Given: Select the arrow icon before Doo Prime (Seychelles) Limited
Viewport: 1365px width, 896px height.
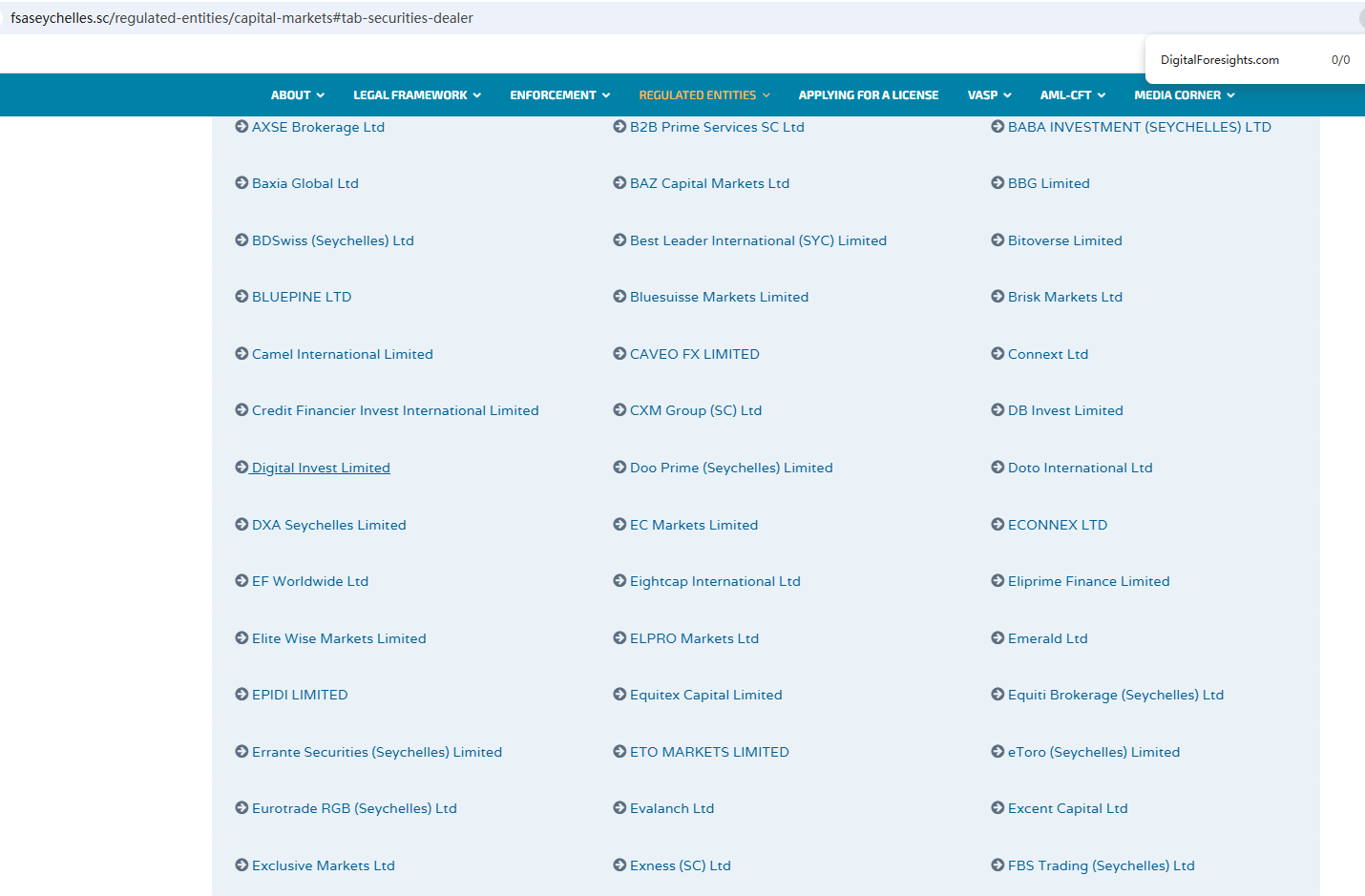Looking at the screenshot, I should point(619,467).
